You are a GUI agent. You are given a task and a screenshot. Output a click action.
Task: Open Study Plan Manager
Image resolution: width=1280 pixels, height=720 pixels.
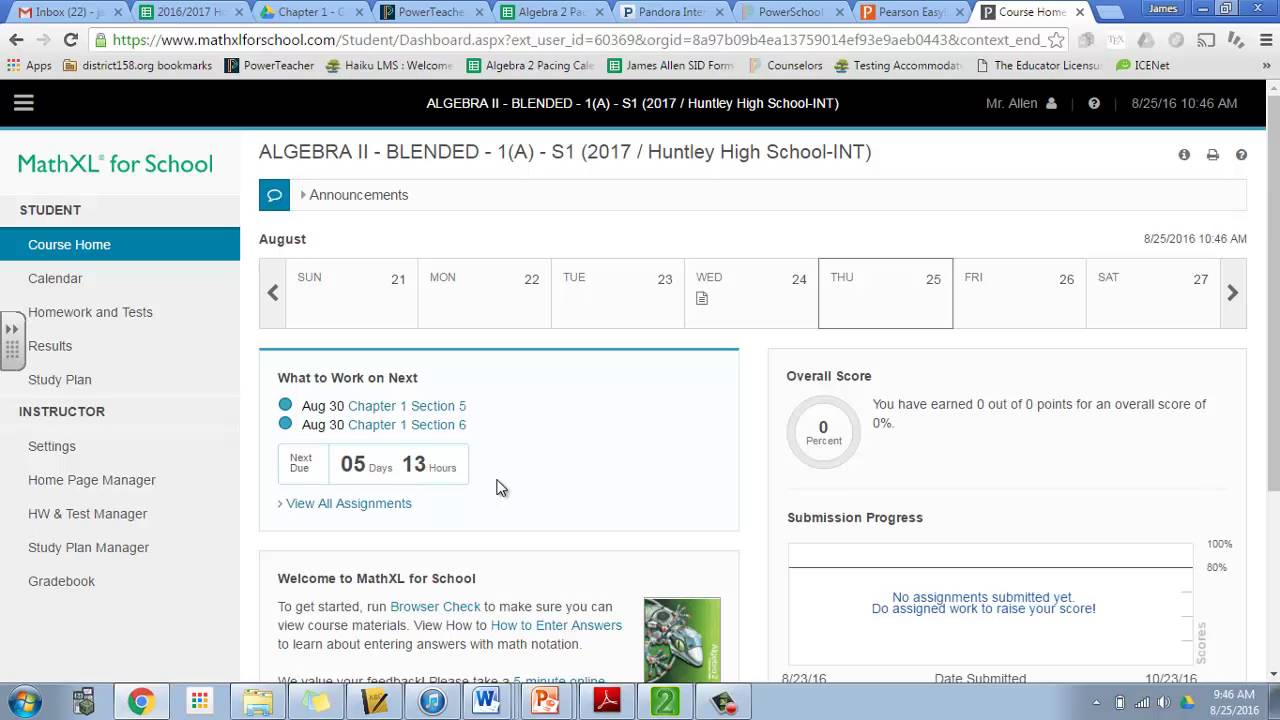(89, 547)
